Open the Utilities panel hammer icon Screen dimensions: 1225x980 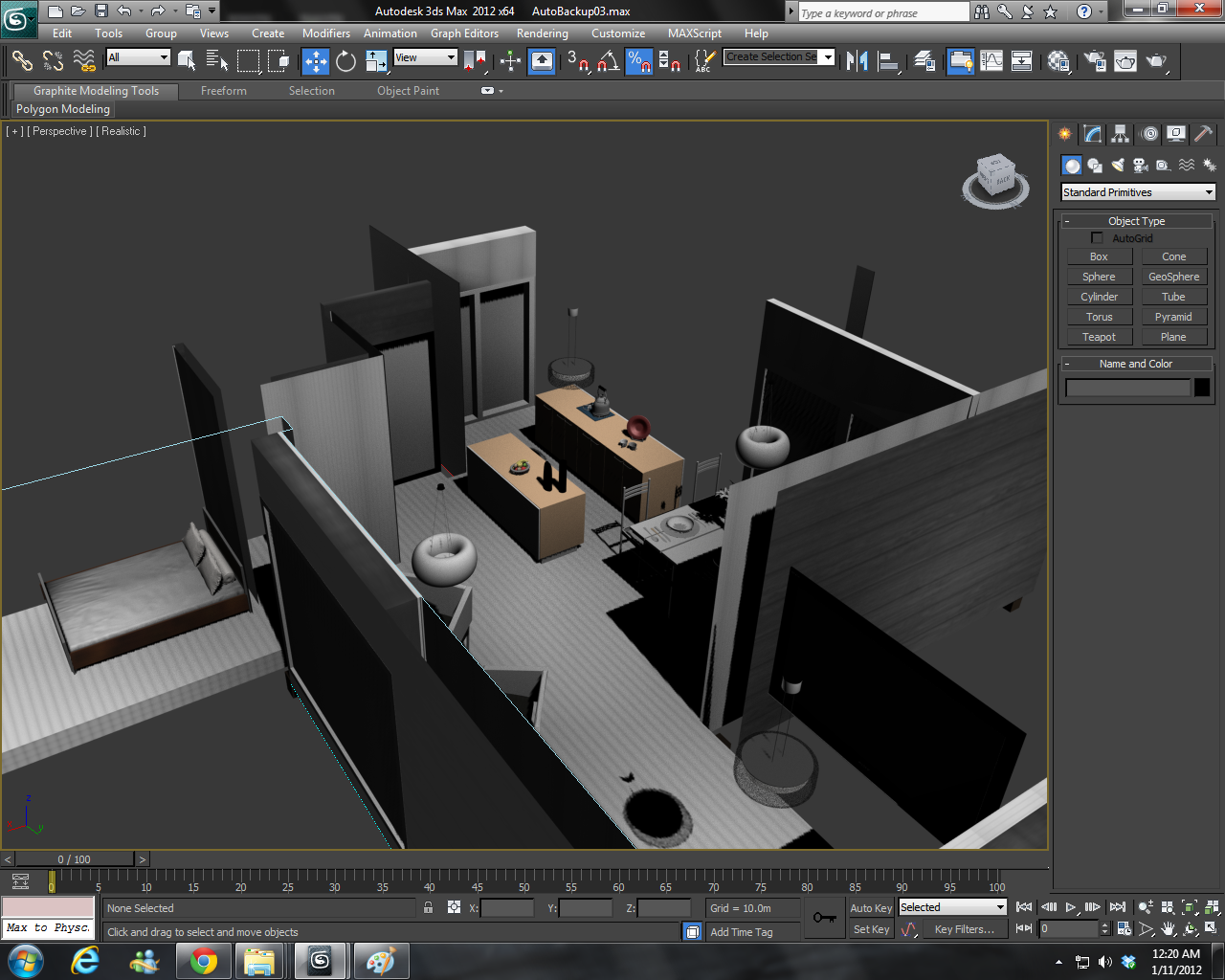pyautogui.click(x=1203, y=134)
